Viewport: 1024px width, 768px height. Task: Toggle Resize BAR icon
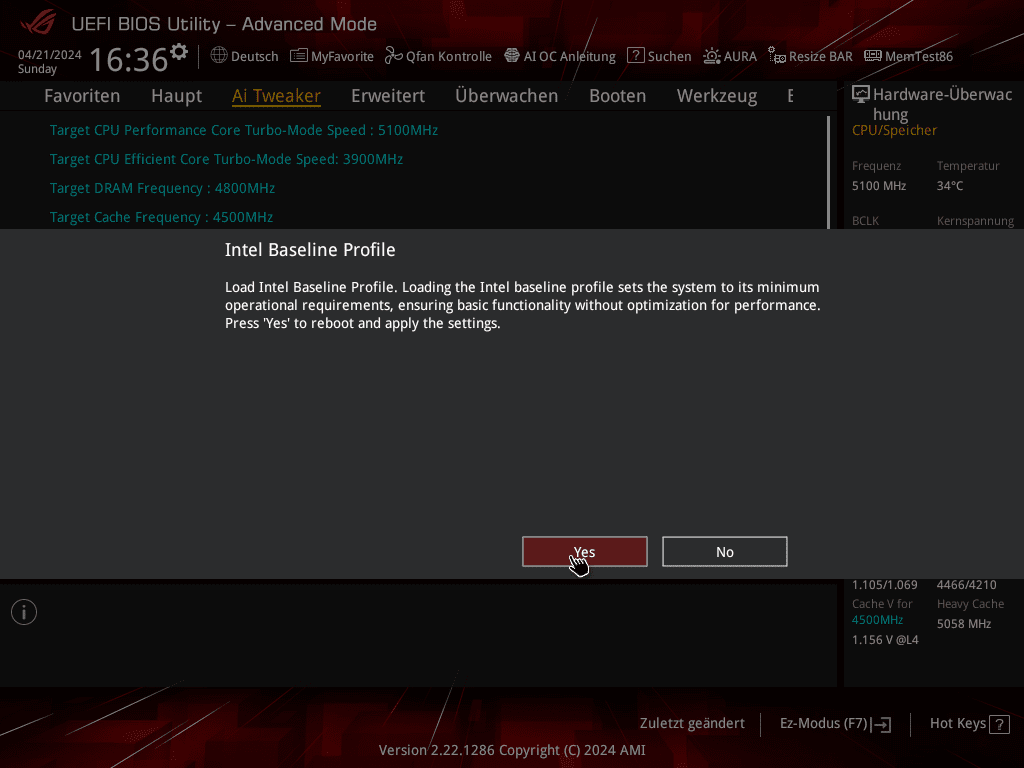[x=776, y=56]
